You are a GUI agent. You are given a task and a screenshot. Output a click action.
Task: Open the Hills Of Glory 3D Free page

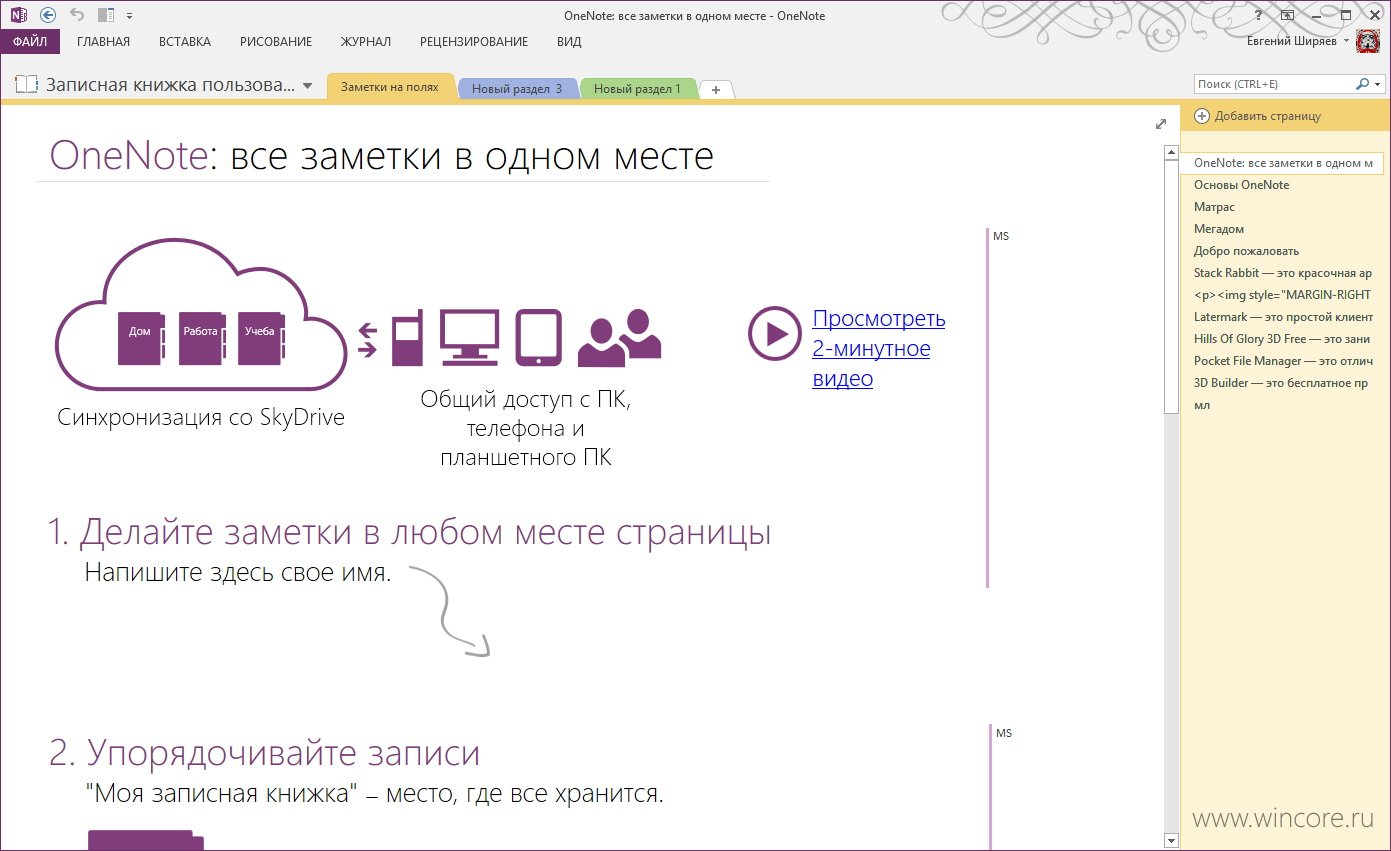(x=1284, y=339)
